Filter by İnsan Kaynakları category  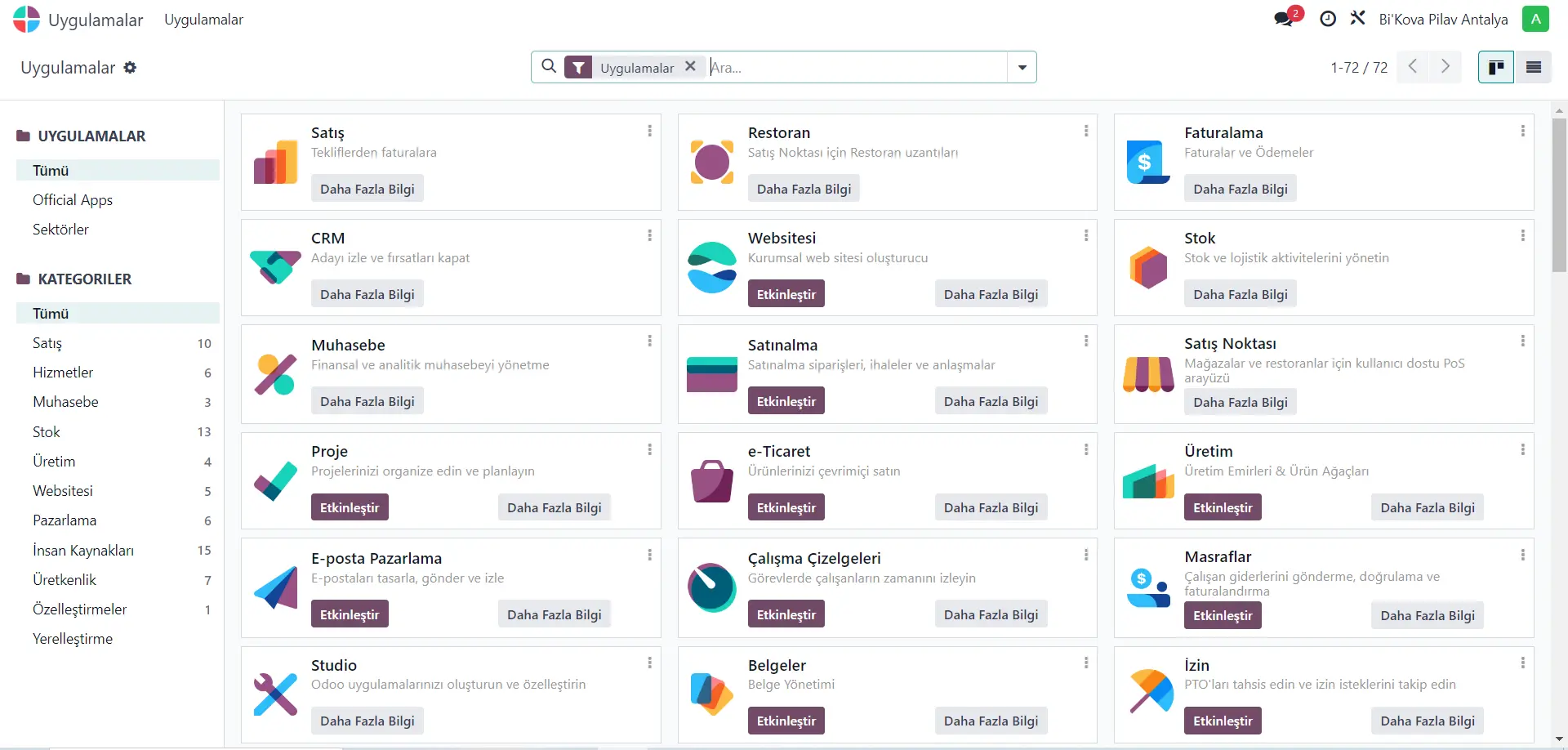tap(83, 551)
